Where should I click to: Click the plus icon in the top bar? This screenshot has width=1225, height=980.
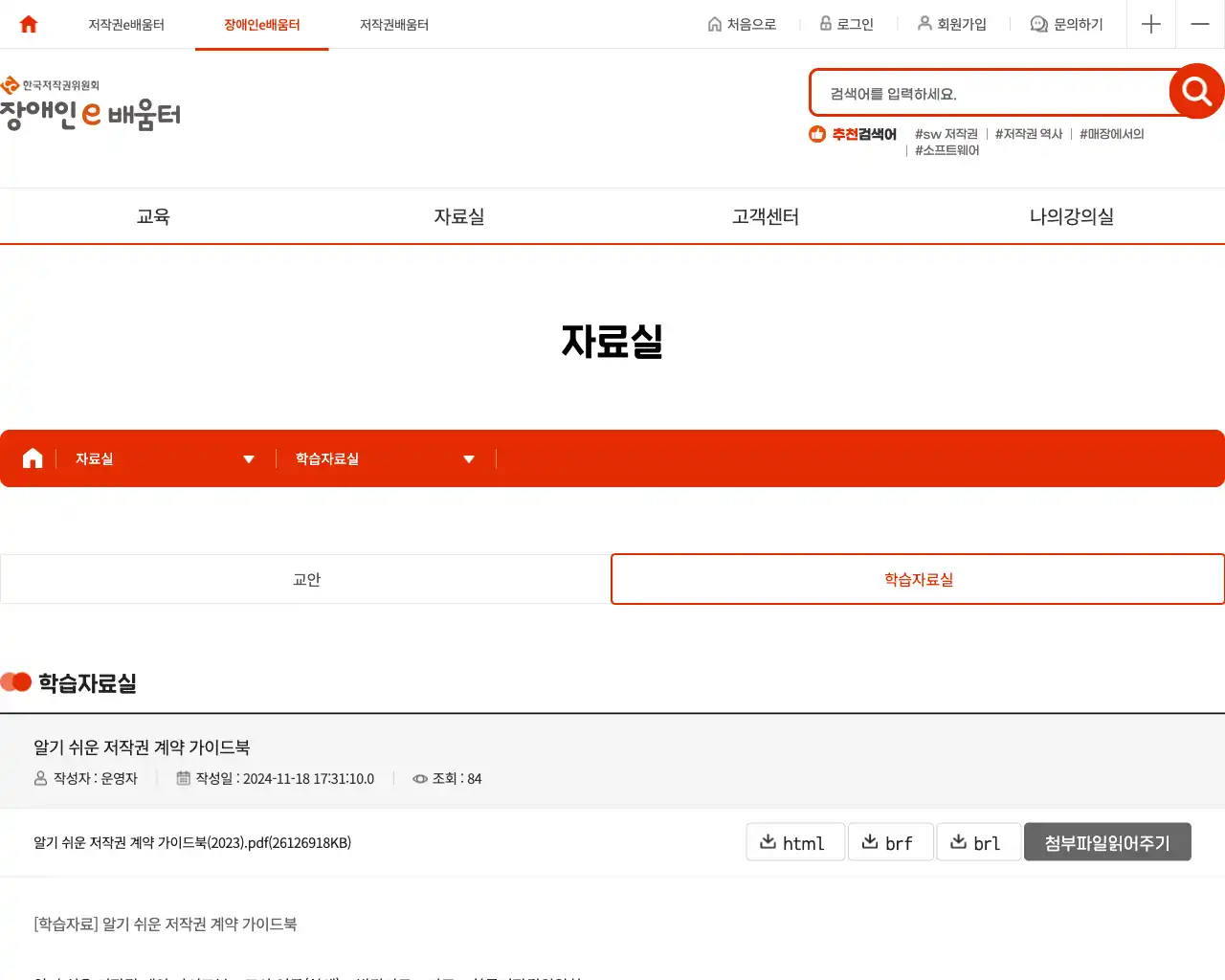point(1150,24)
